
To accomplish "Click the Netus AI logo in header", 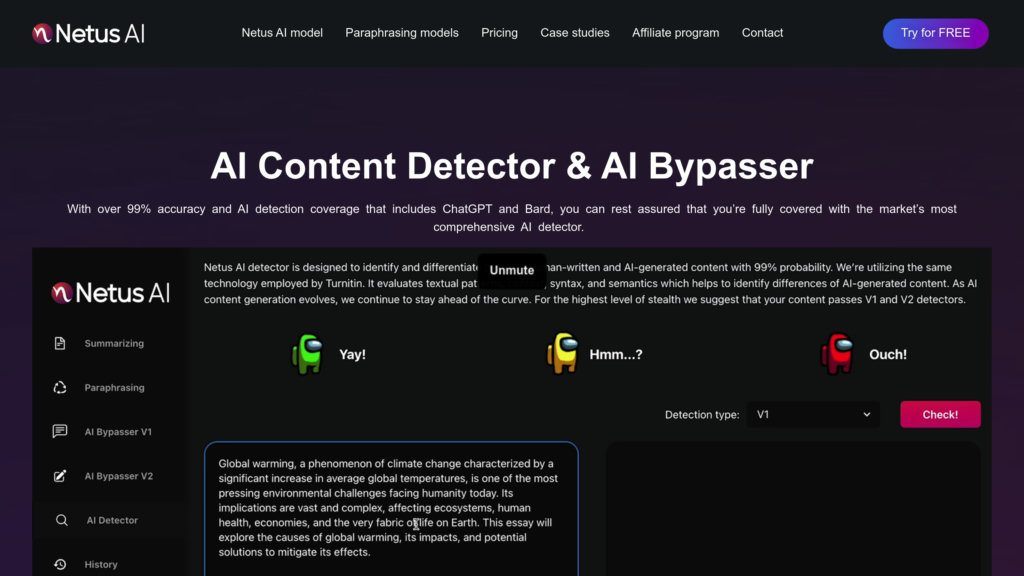I will click(x=88, y=33).
